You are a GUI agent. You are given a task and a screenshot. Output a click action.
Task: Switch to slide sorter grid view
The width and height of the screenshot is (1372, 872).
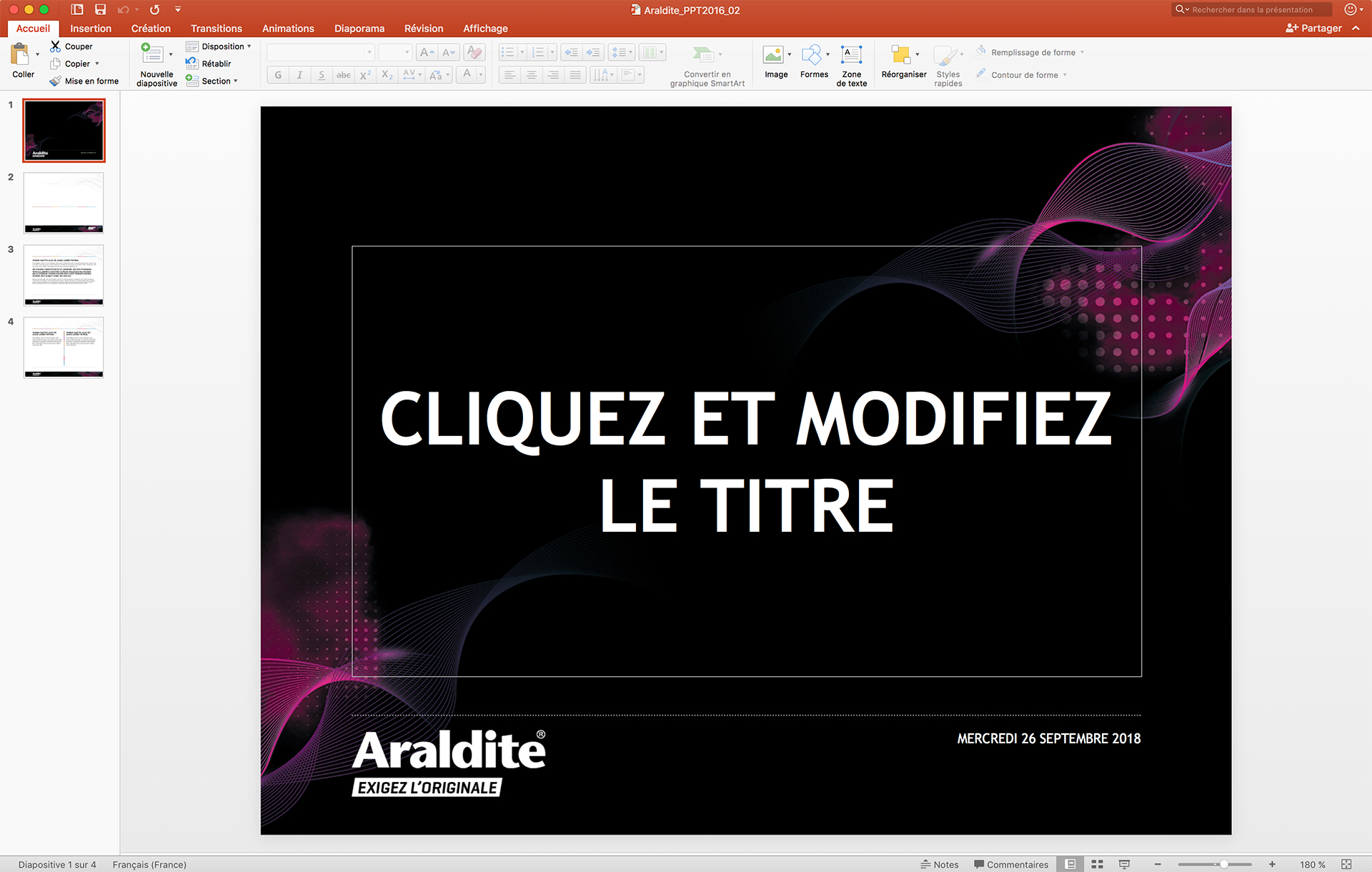(1097, 864)
